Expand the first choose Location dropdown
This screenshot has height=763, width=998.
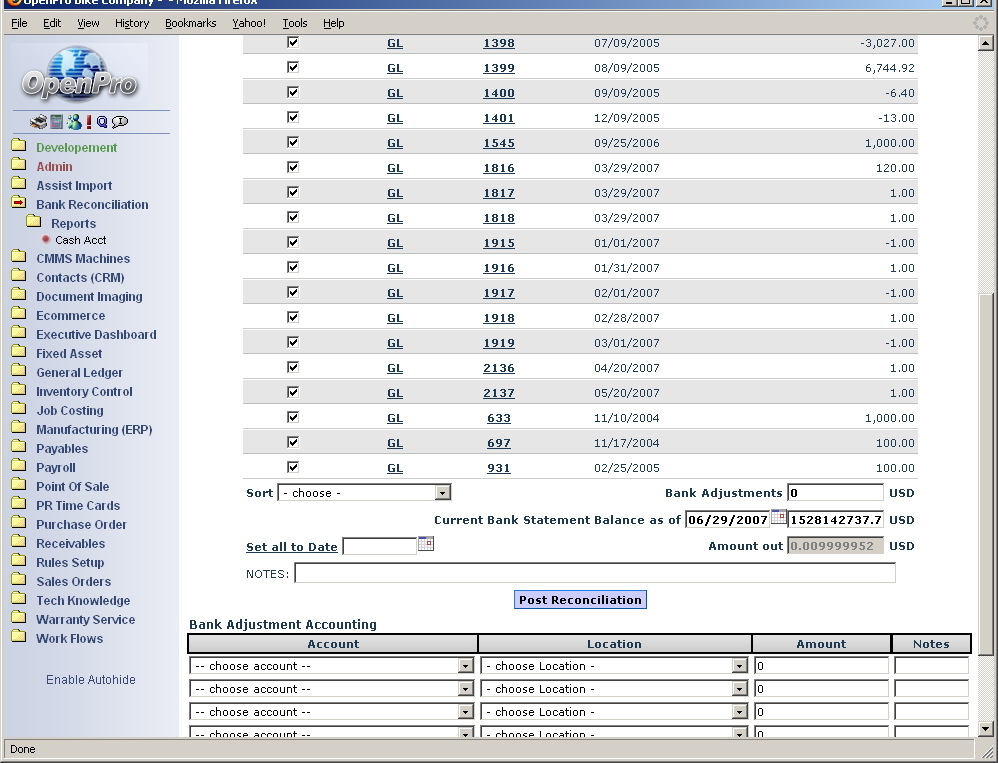pyautogui.click(x=614, y=666)
